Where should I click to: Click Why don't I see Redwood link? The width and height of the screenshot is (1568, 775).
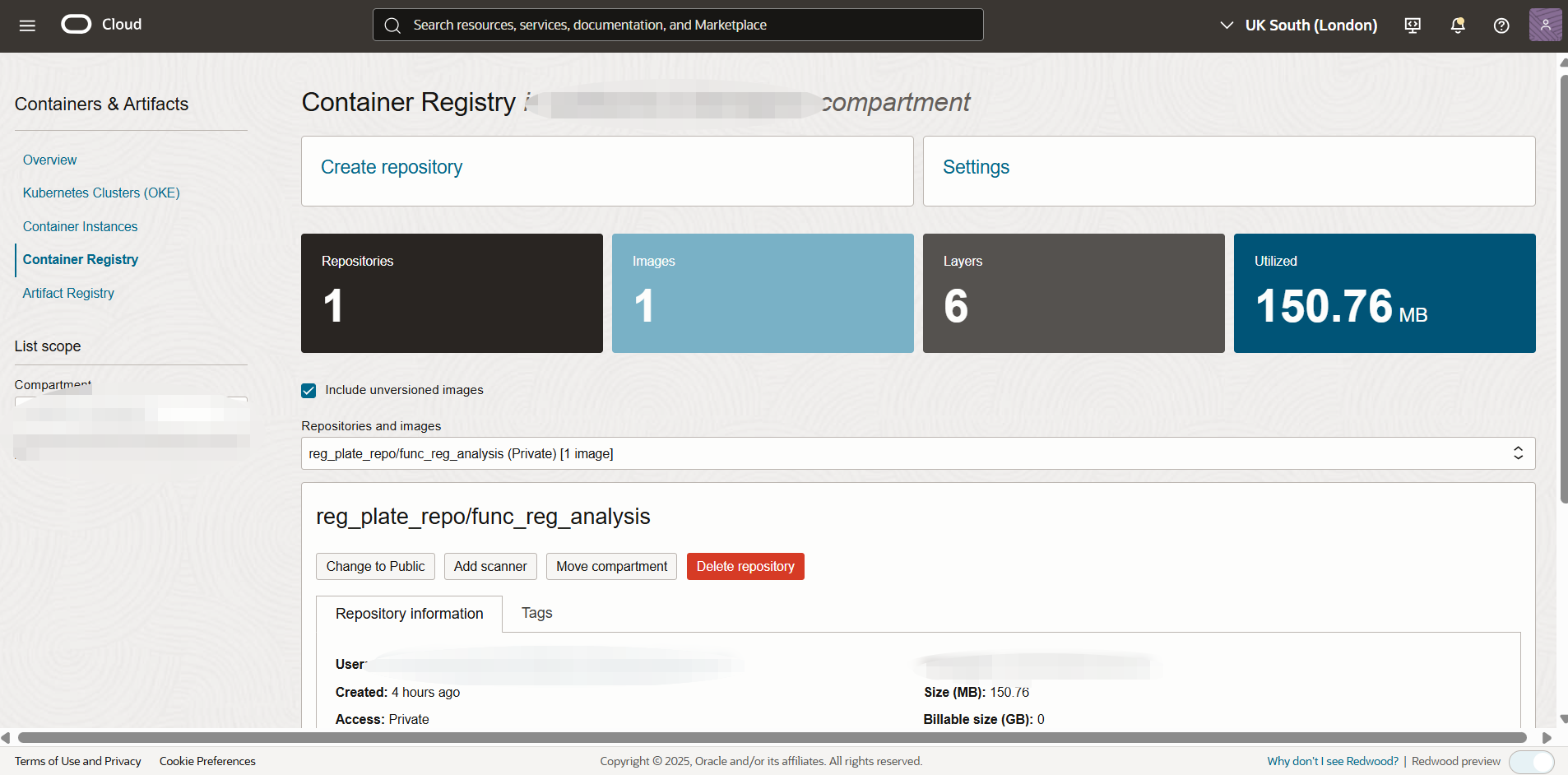(x=1333, y=761)
